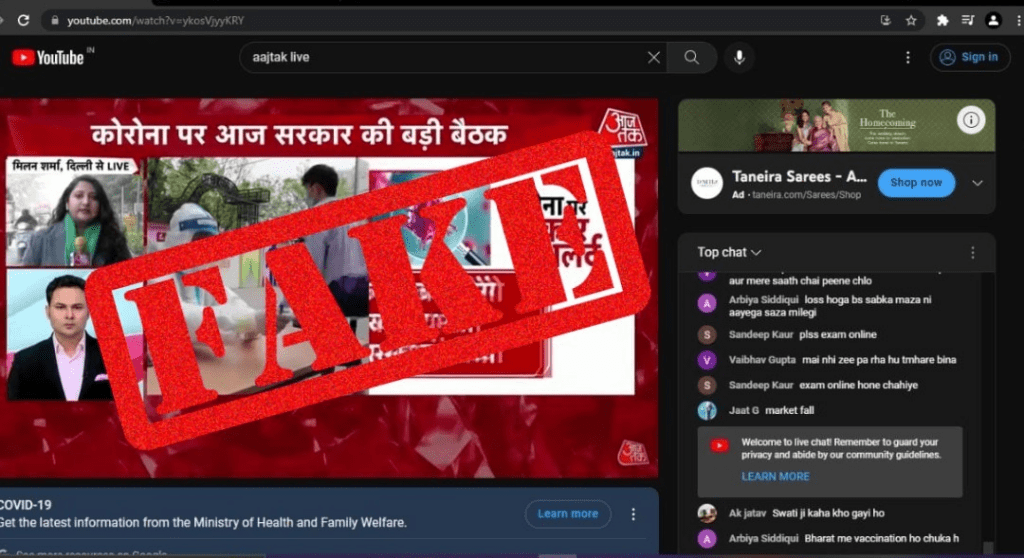Image resolution: width=1024 pixels, height=558 pixels.
Task: Open YouTube settings three-dot menu
Action: point(908,57)
